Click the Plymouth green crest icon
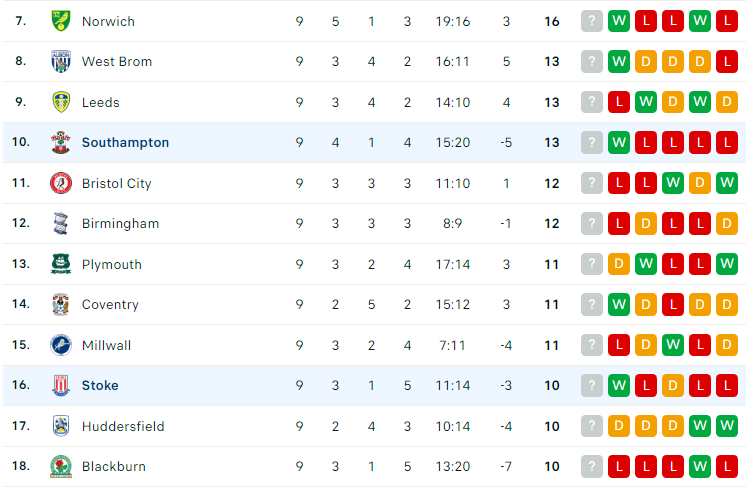The height and width of the screenshot is (487, 746). click(x=61, y=264)
